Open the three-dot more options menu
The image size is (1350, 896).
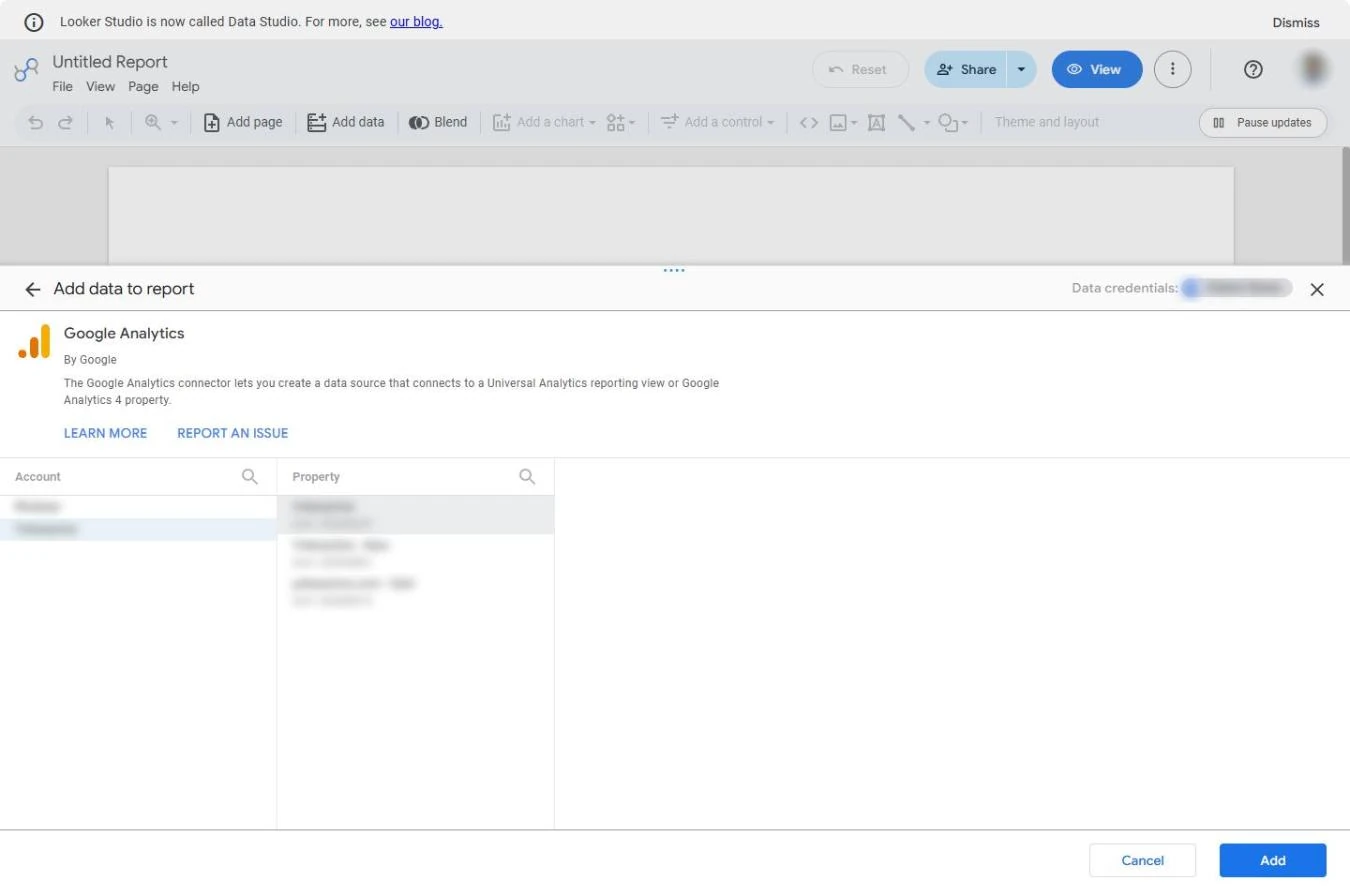[1173, 69]
